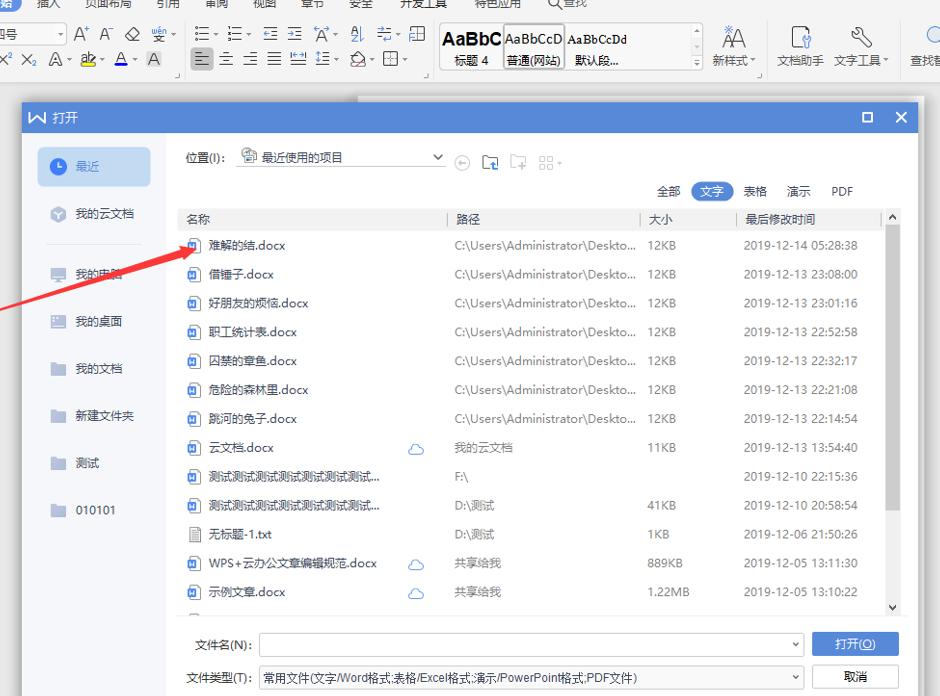Expand the line spacing dropdown arrow
940x696 pixels.
[337, 57]
